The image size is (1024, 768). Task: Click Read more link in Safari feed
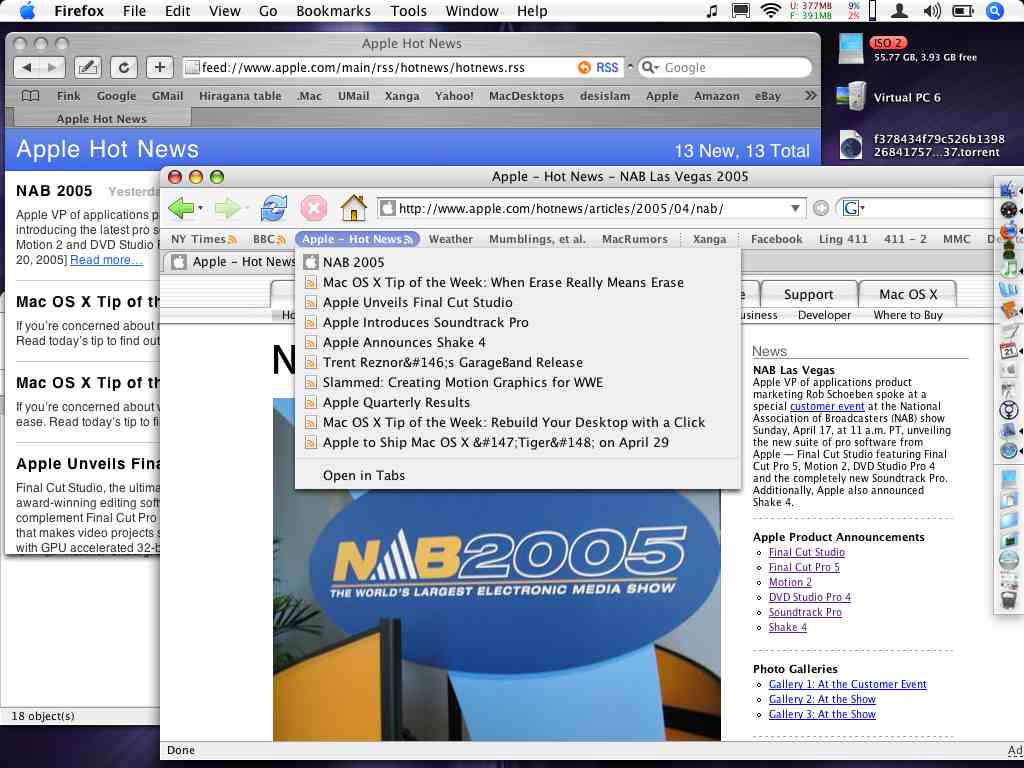tap(106, 260)
